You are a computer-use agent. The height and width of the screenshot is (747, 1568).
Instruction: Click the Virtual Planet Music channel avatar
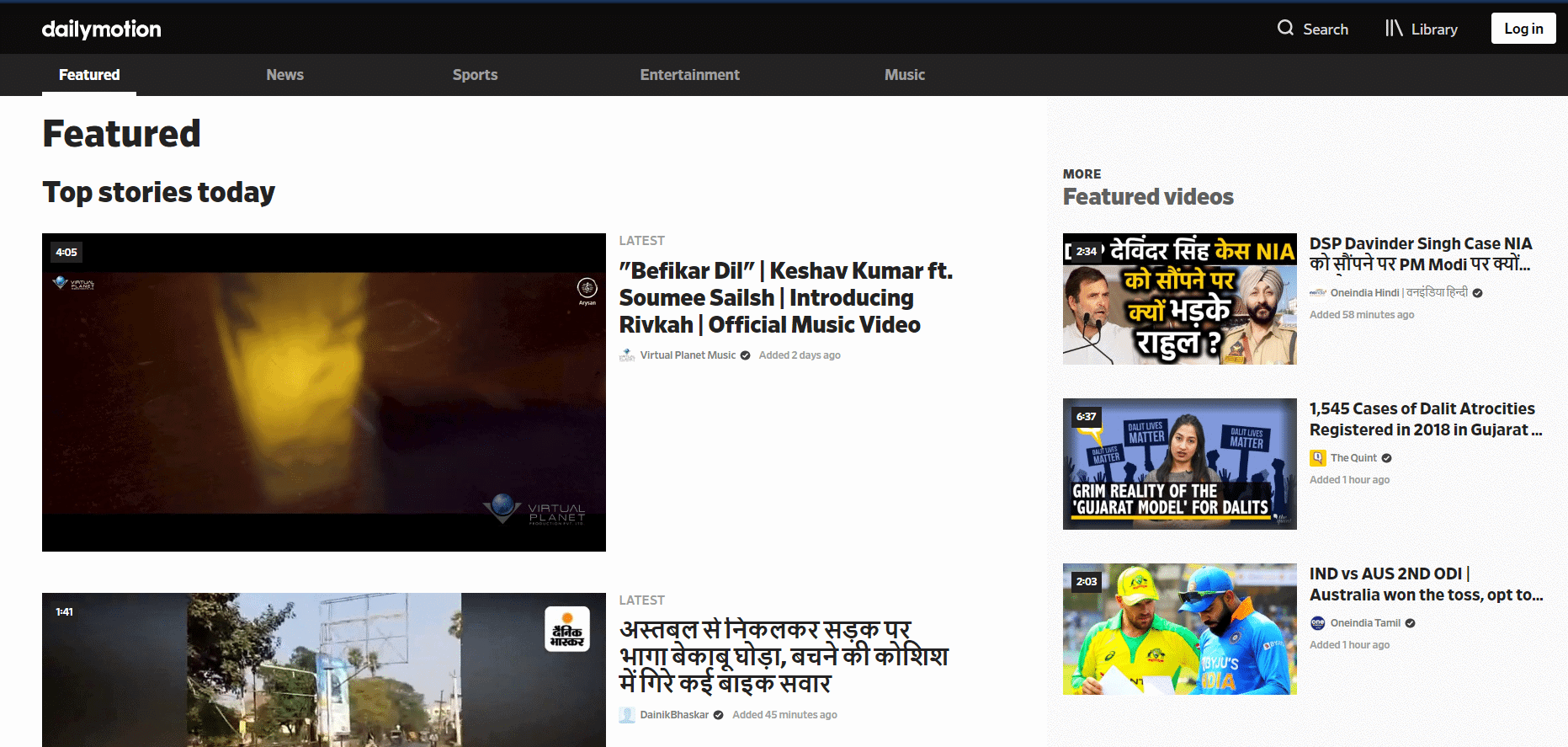pos(627,355)
